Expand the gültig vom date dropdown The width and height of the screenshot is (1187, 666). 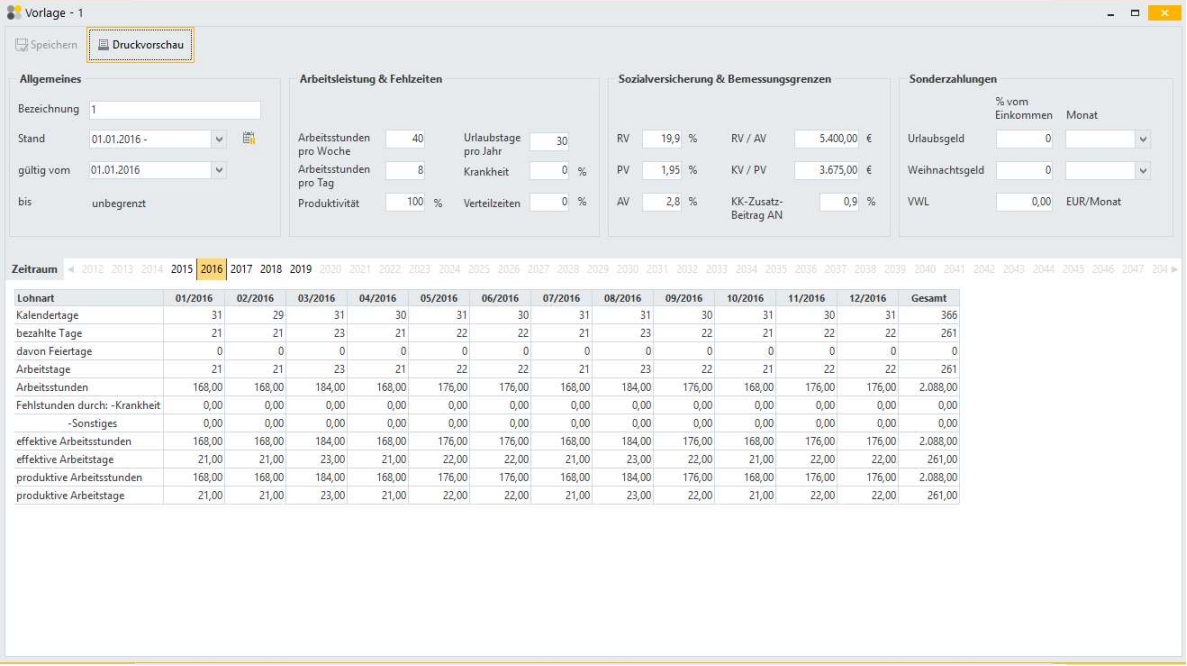click(219, 170)
